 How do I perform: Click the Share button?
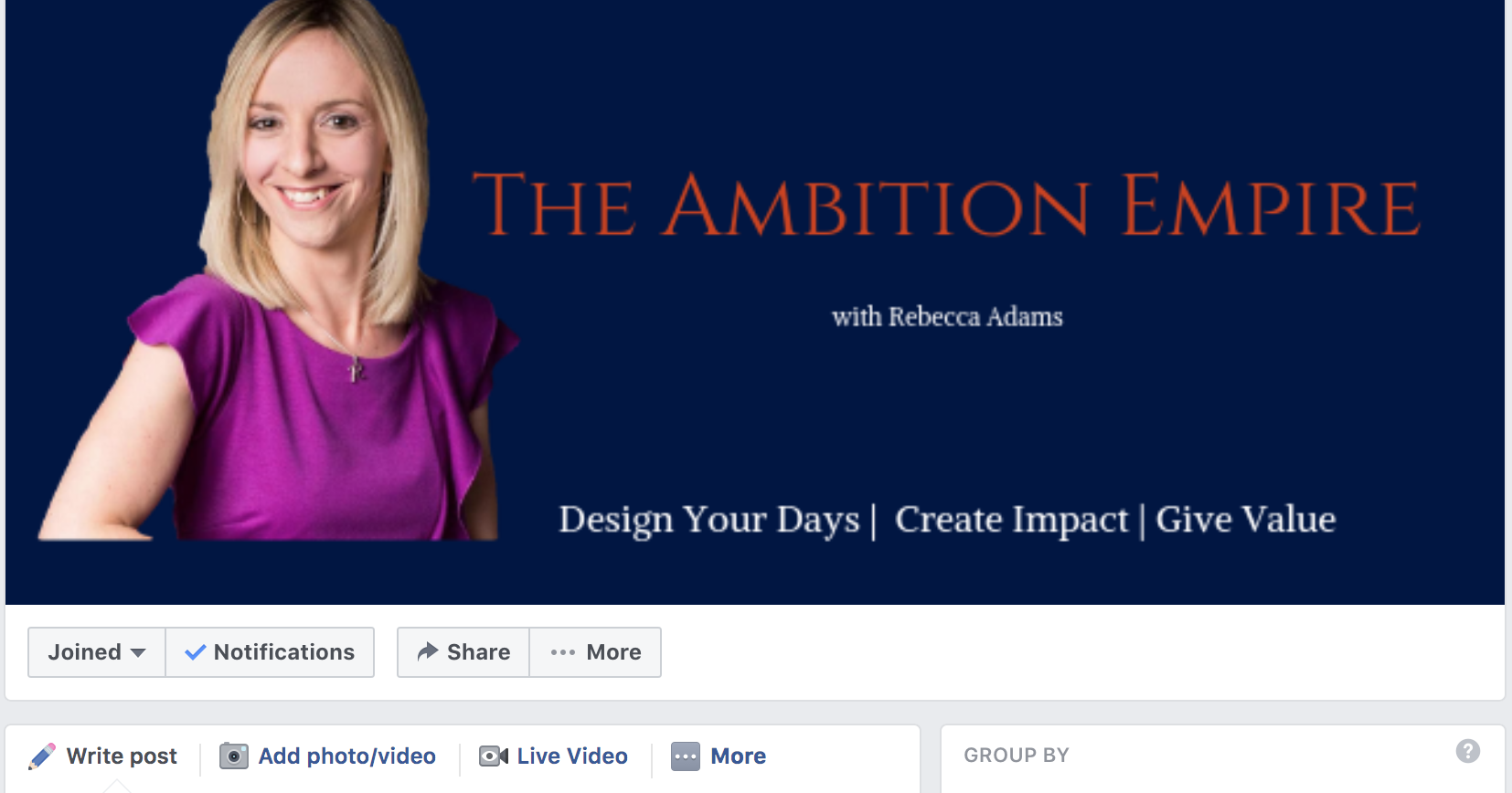click(463, 652)
